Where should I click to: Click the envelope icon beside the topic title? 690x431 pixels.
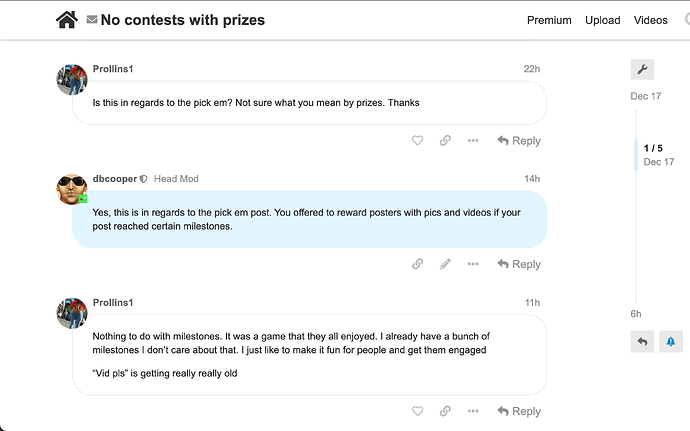coord(92,19)
